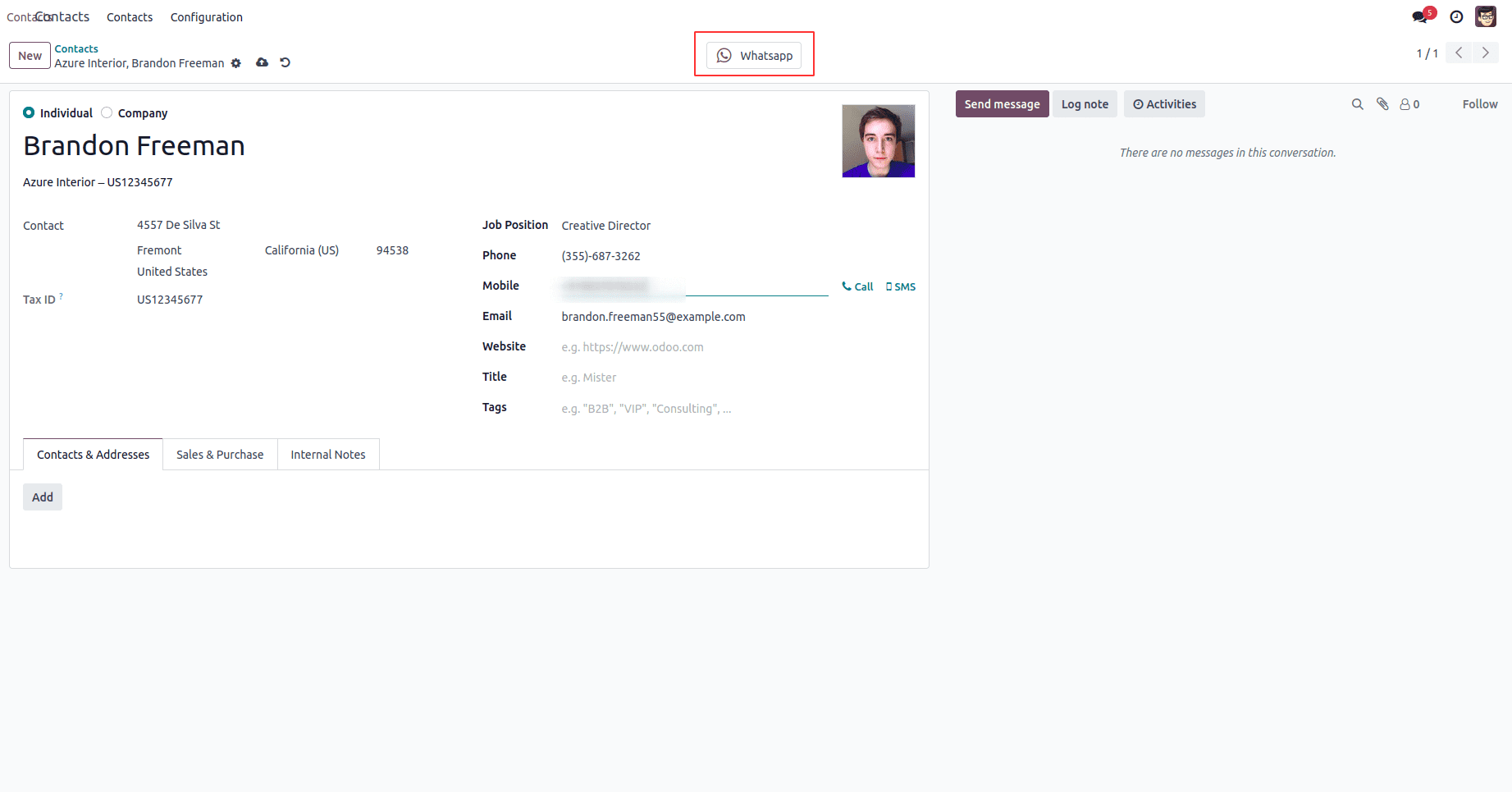Go to the next record with the right arrow
This screenshot has width=1512, height=792.
pyautogui.click(x=1485, y=53)
